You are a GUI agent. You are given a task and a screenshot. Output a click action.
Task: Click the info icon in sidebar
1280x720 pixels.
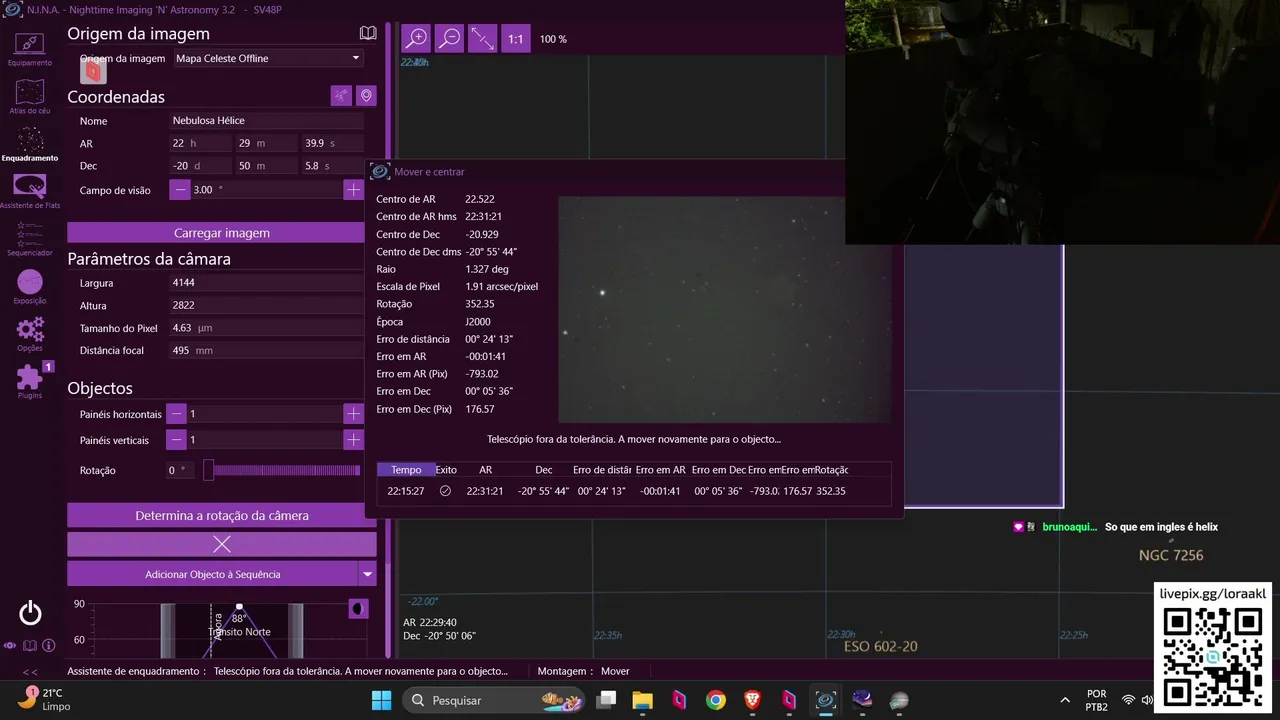(x=47, y=646)
